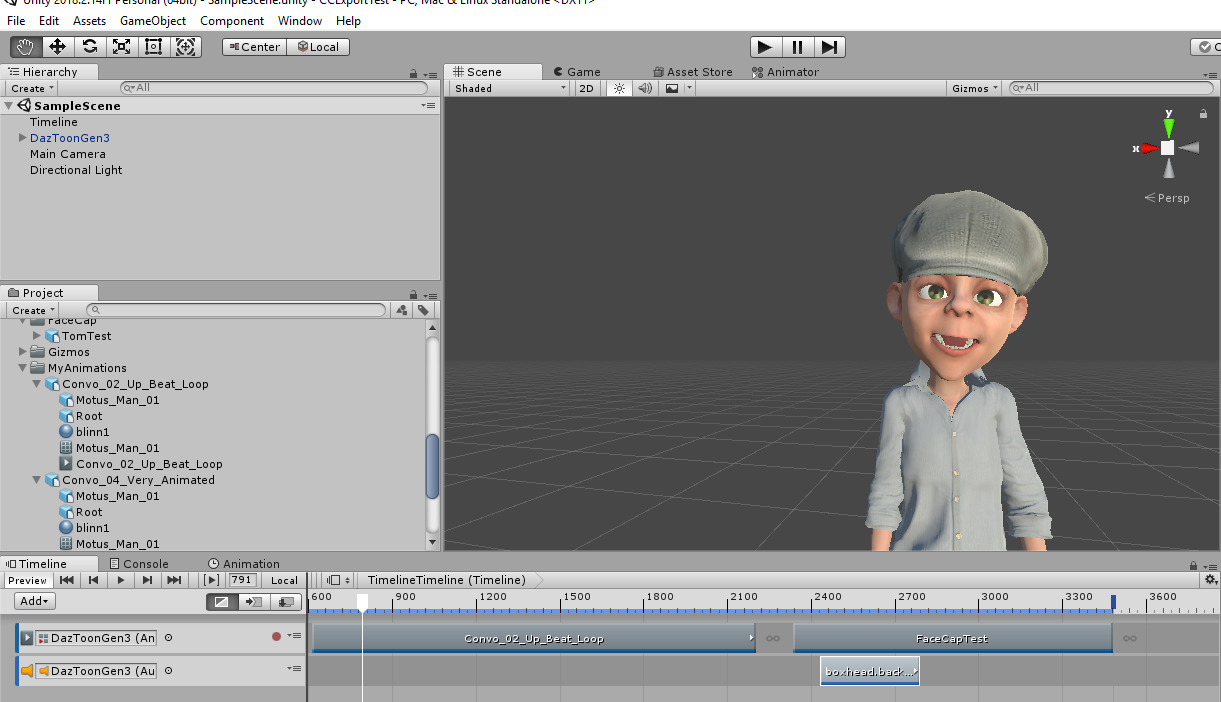Enable recording on the DazToonGen3 animation track
The height and width of the screenshot is (702, 1221).
[x=276, y=637]
